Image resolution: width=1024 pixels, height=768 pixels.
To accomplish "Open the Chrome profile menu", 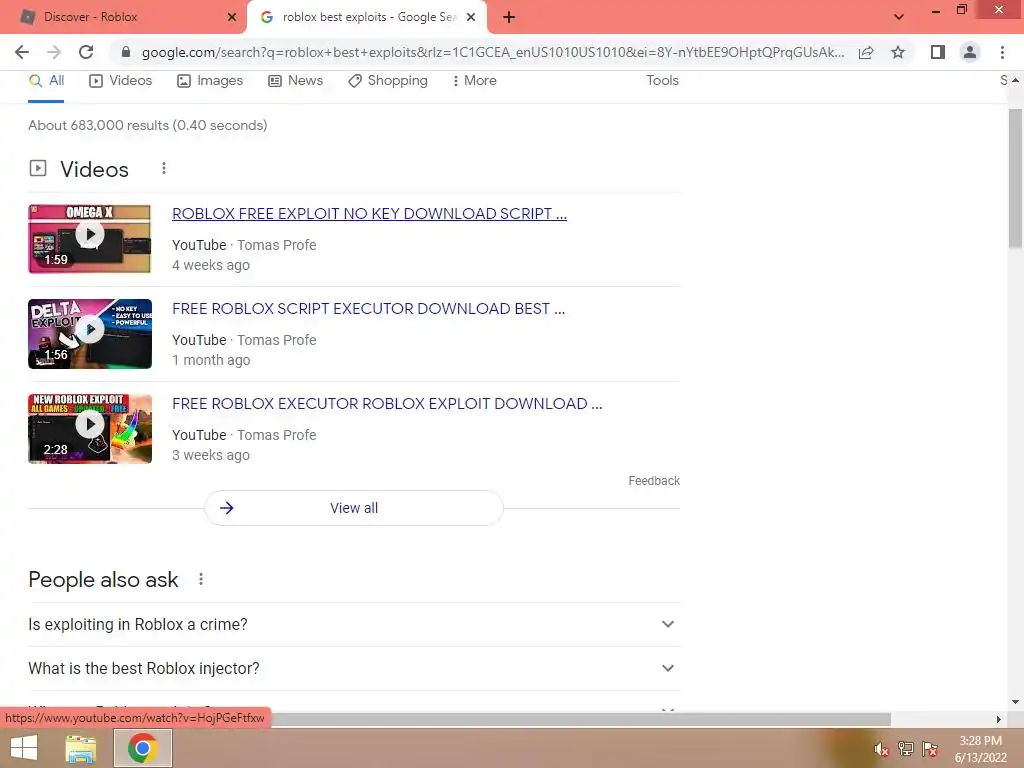I will (970, 52).
